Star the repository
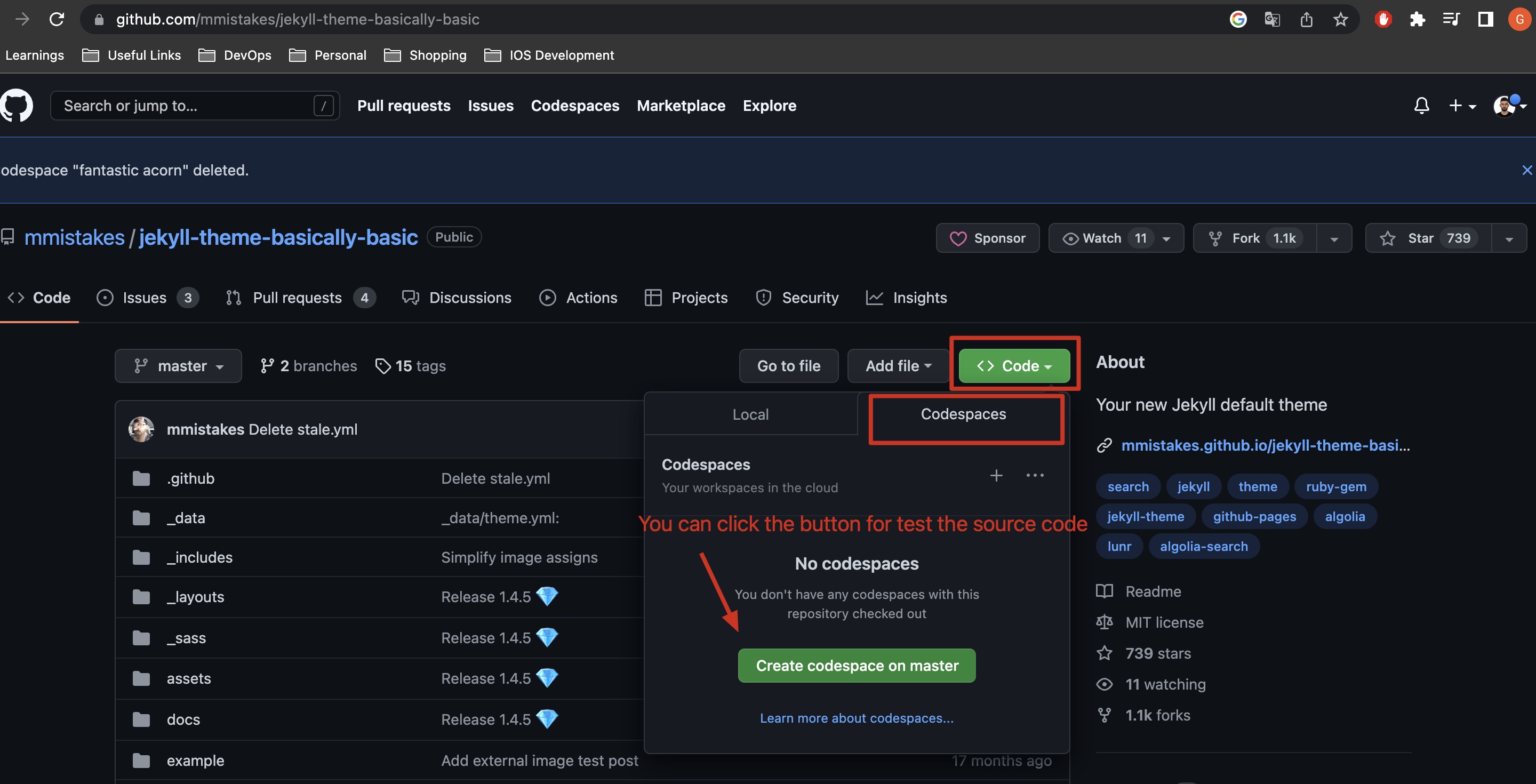1536x784 pixels. pos(1429,238)
